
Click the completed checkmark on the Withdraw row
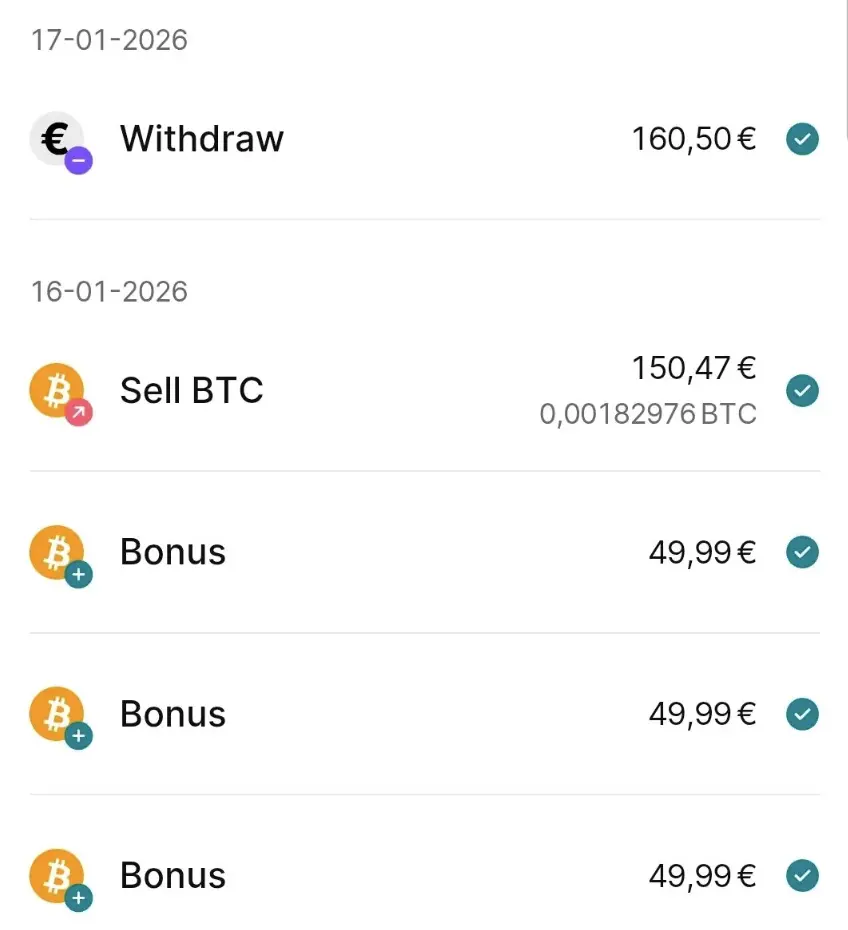[x=802, y=139]
